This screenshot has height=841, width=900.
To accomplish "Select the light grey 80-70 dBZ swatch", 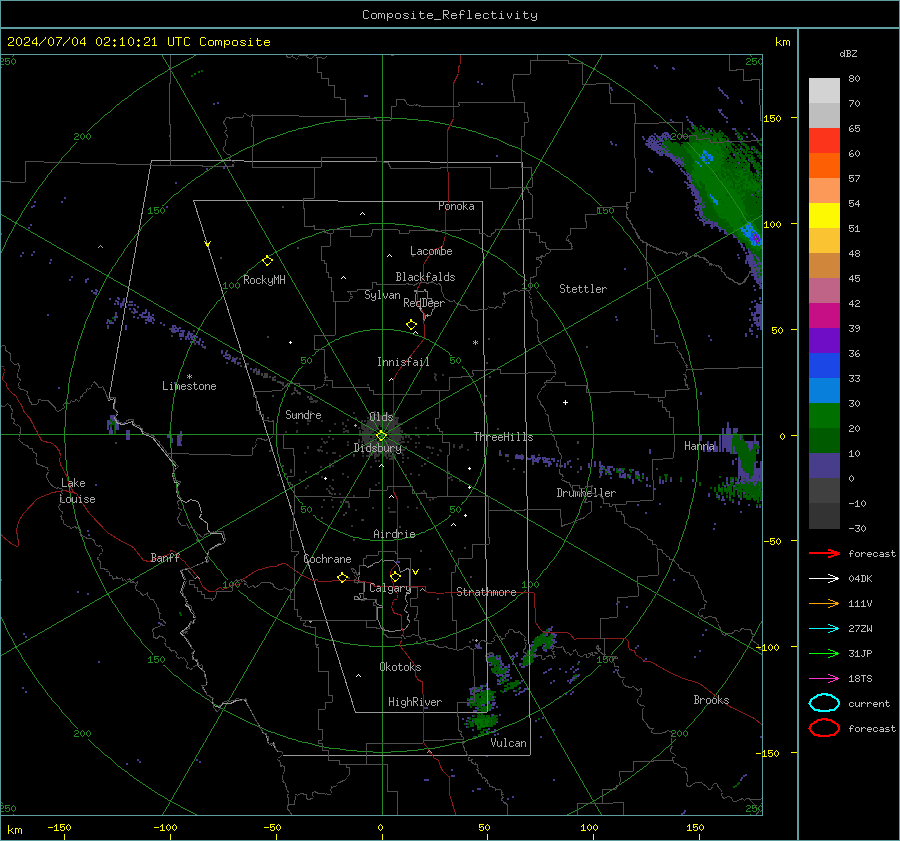I will [824, 91].
